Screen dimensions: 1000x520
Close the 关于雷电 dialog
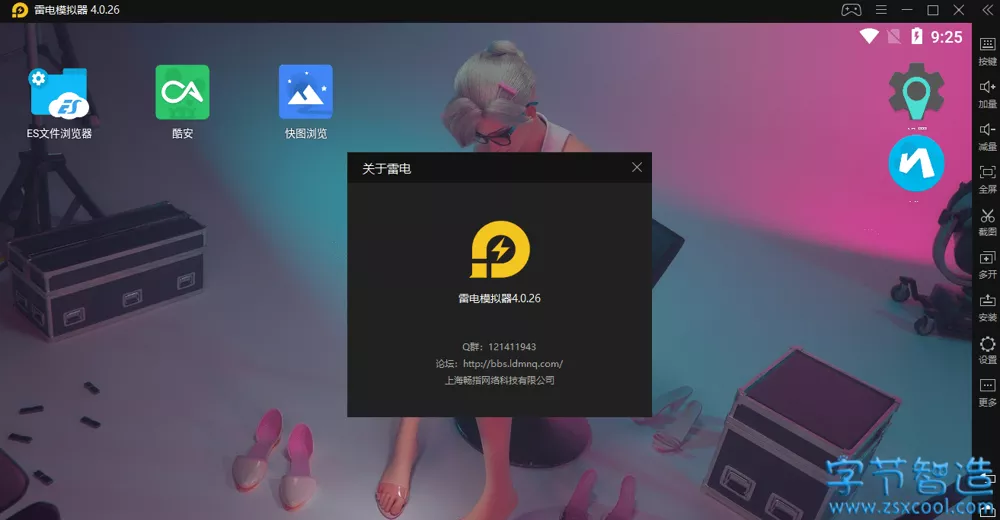pos(636,167)
